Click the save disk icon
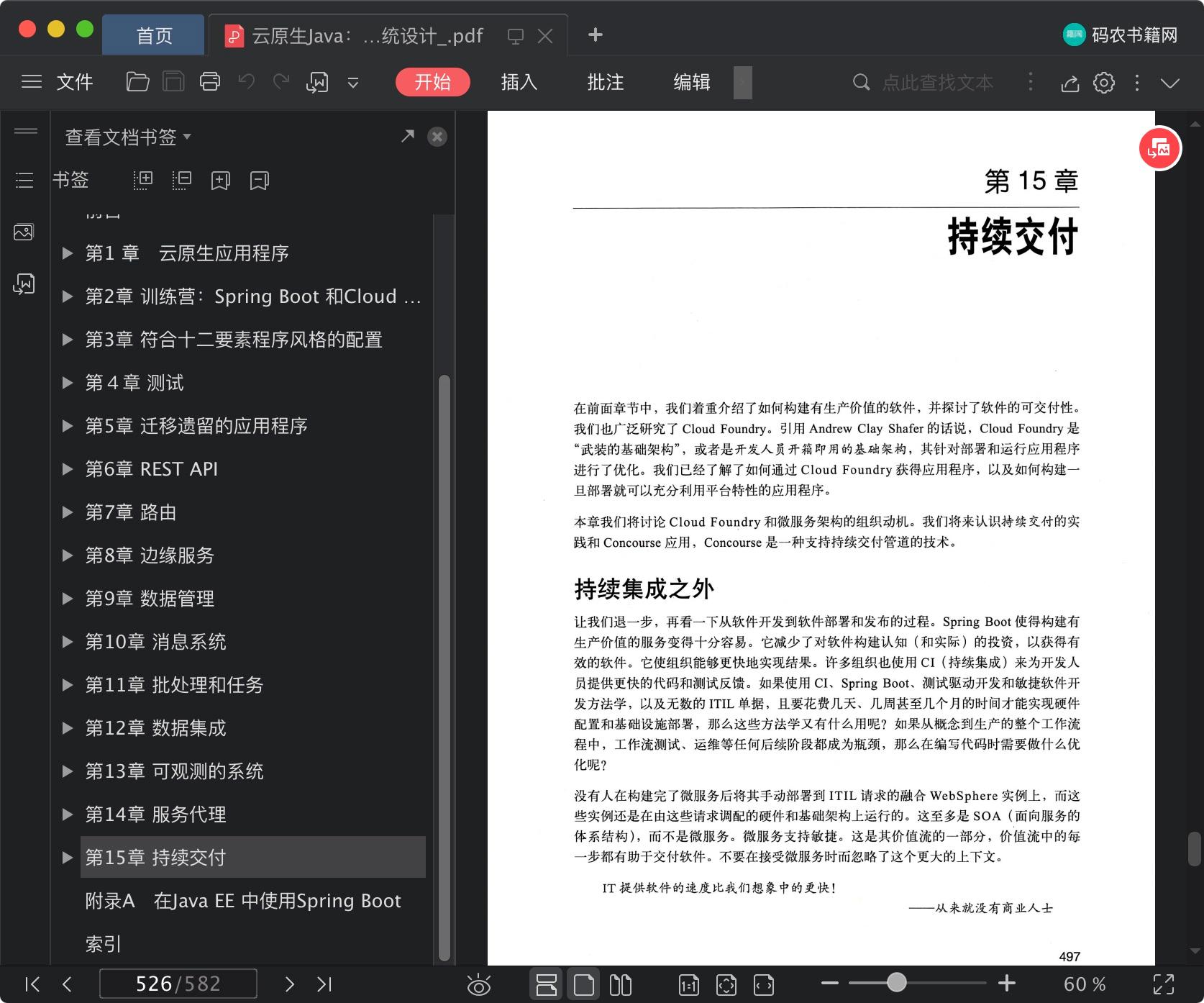The height and width of the screenshot is (1003, 1204). (173, 82)
